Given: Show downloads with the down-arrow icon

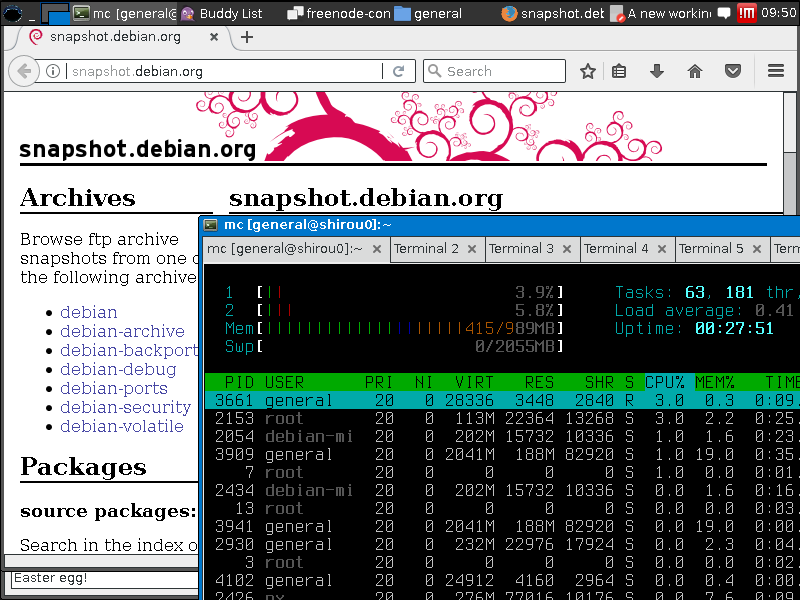Looking at the screenshot, I should tap(657, 71).
